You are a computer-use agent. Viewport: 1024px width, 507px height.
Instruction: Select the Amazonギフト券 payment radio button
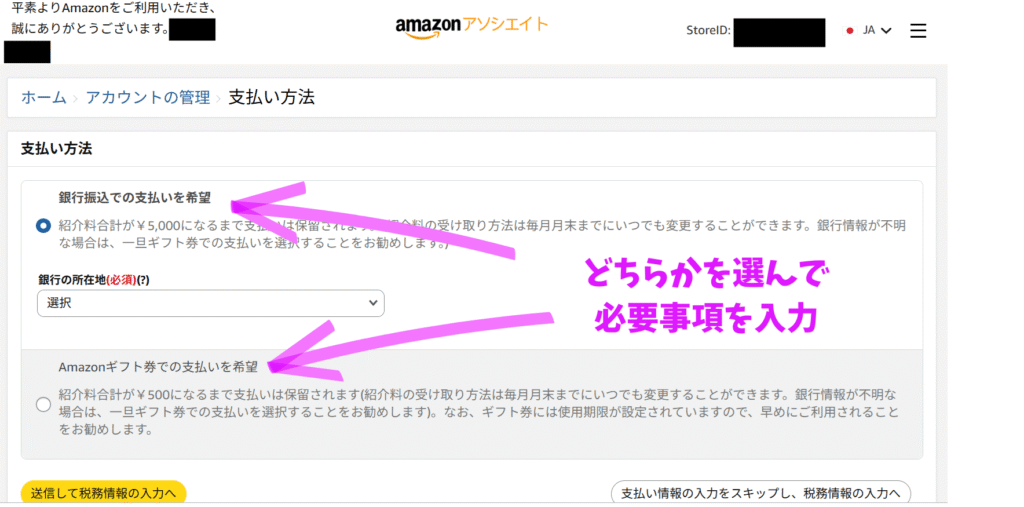(x=43, y=405)
